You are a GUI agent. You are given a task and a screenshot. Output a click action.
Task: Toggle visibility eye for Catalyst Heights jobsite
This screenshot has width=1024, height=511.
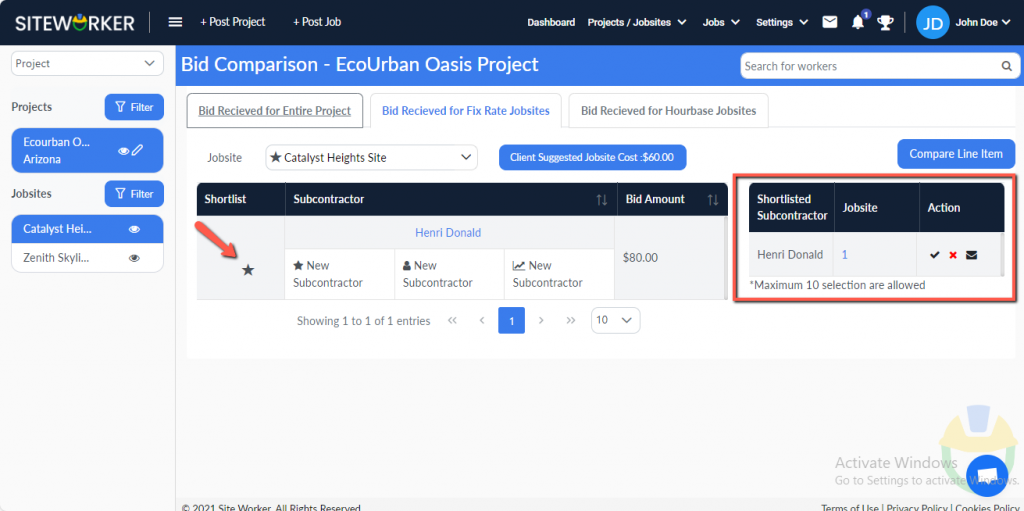tap(135, 229)
